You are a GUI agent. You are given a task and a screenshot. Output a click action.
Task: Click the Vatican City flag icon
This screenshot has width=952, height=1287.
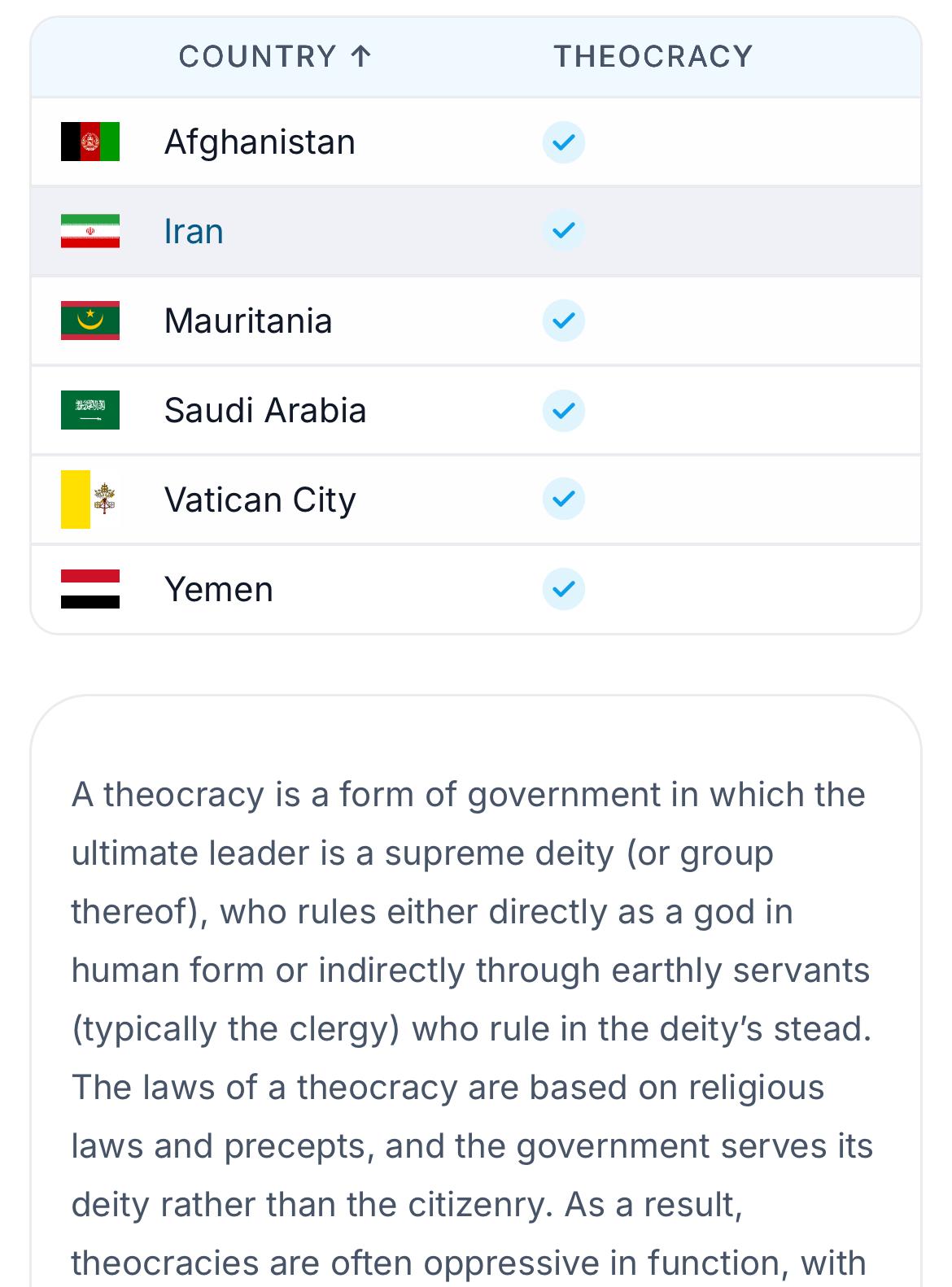90,500
